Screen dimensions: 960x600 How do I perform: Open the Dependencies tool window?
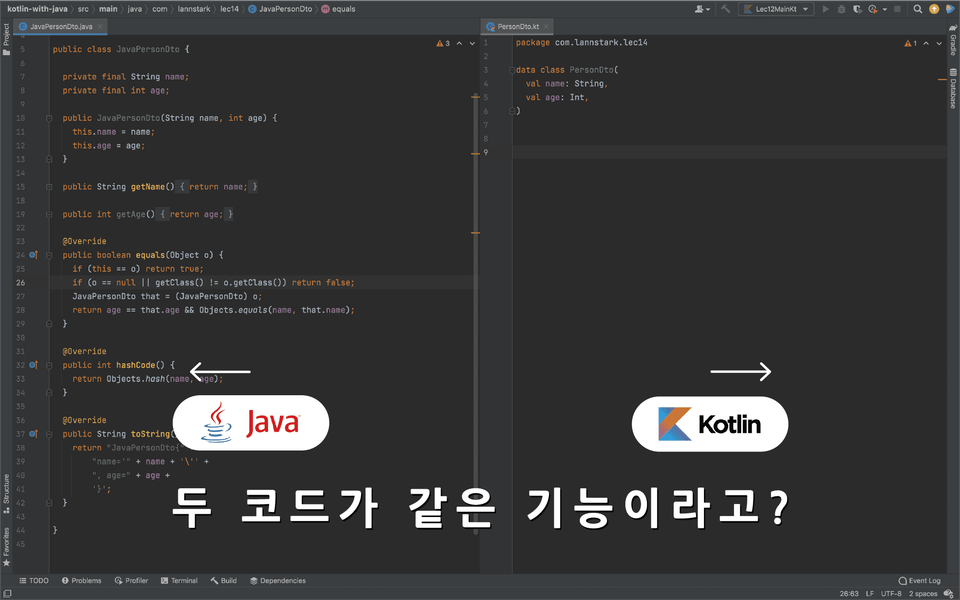point(278,580)
